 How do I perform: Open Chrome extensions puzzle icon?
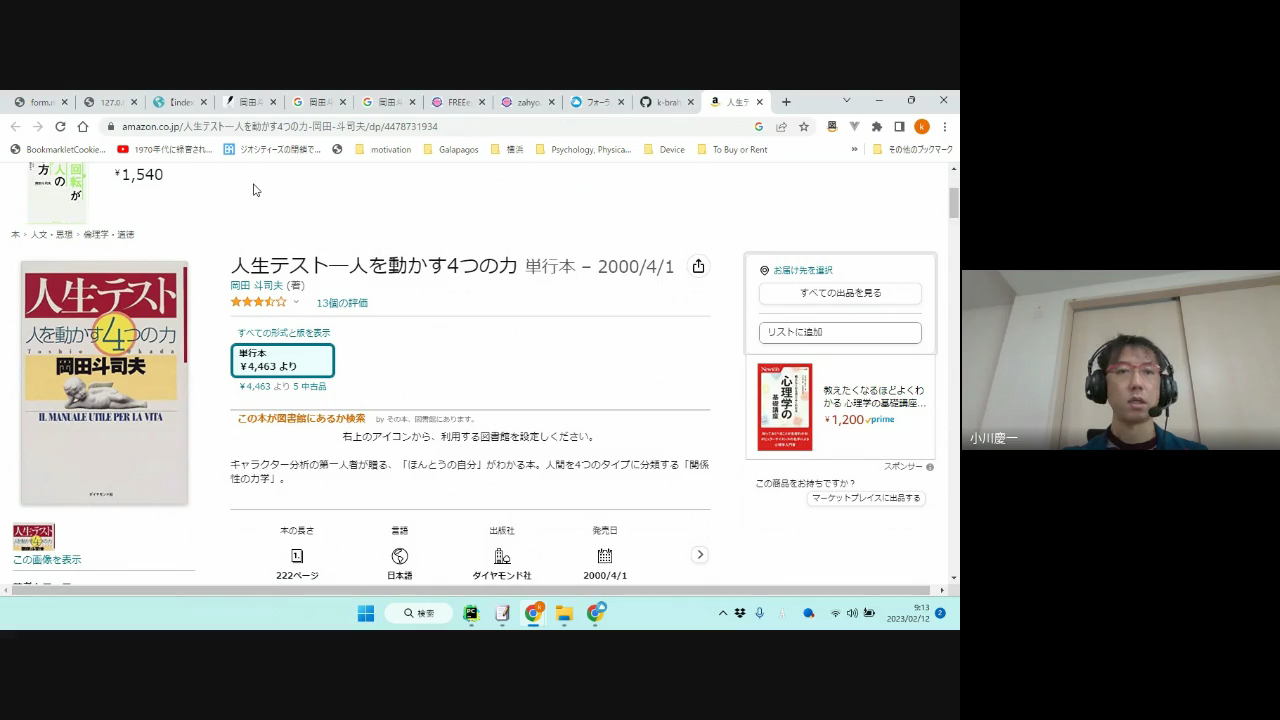point(876,127)
